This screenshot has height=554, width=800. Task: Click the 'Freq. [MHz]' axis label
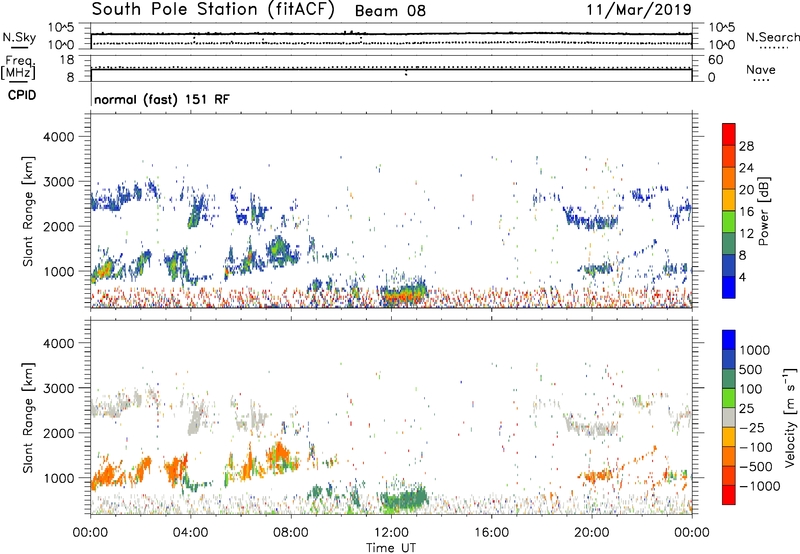click(18, 68)
